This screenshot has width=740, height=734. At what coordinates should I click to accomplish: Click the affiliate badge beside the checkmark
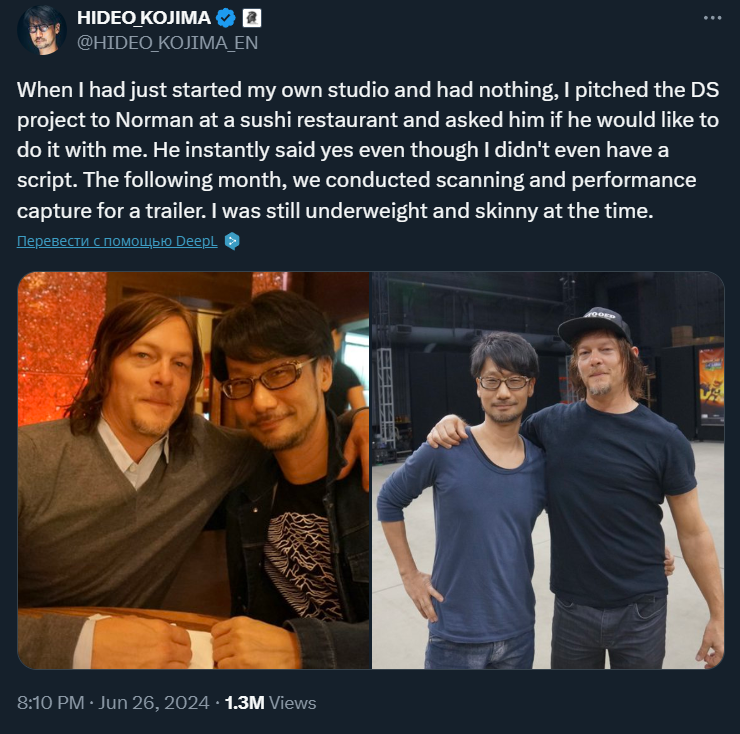pos(251,17)
